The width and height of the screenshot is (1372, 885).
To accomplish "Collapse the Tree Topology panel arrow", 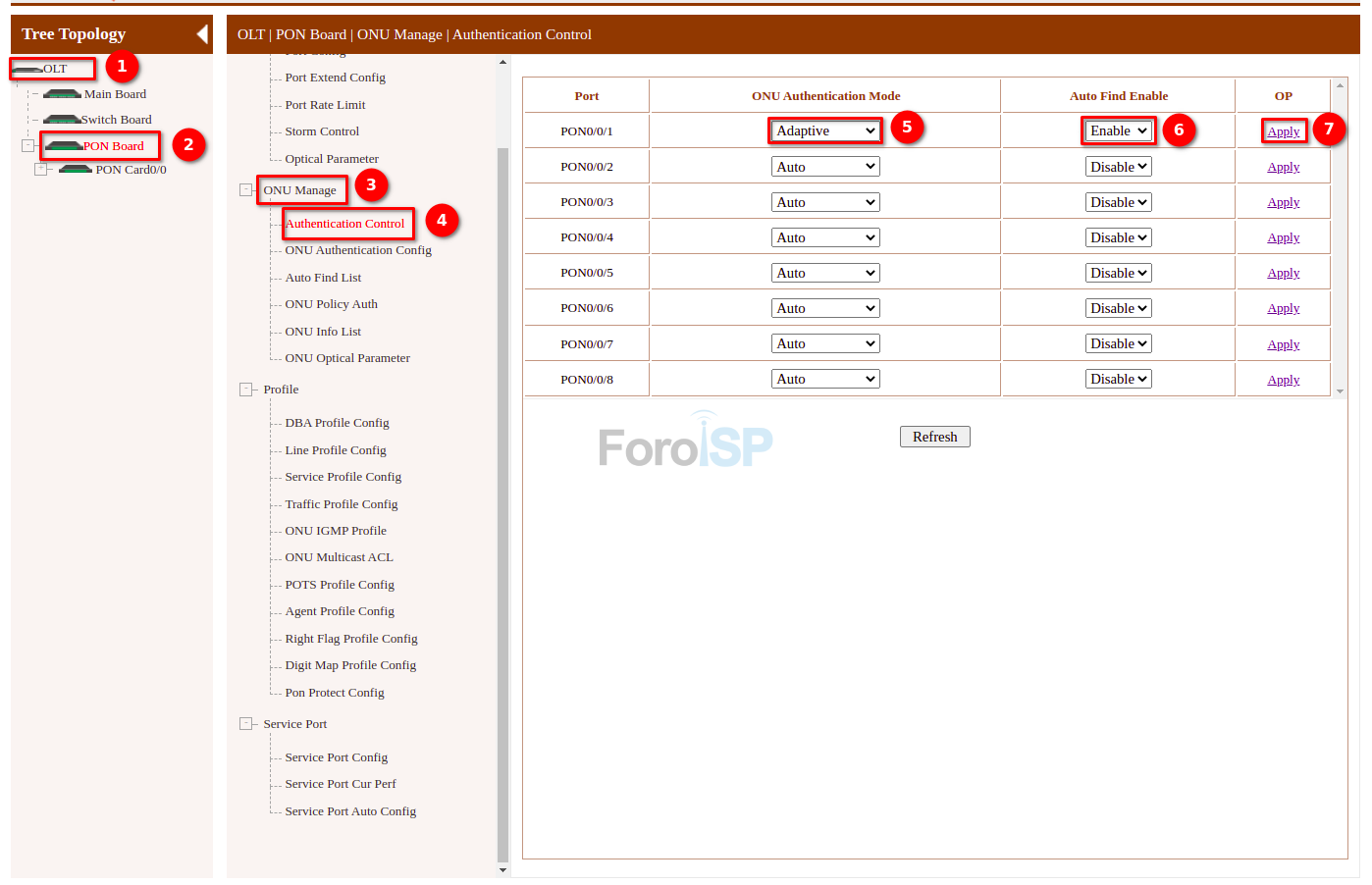I will tap(201, 34).
